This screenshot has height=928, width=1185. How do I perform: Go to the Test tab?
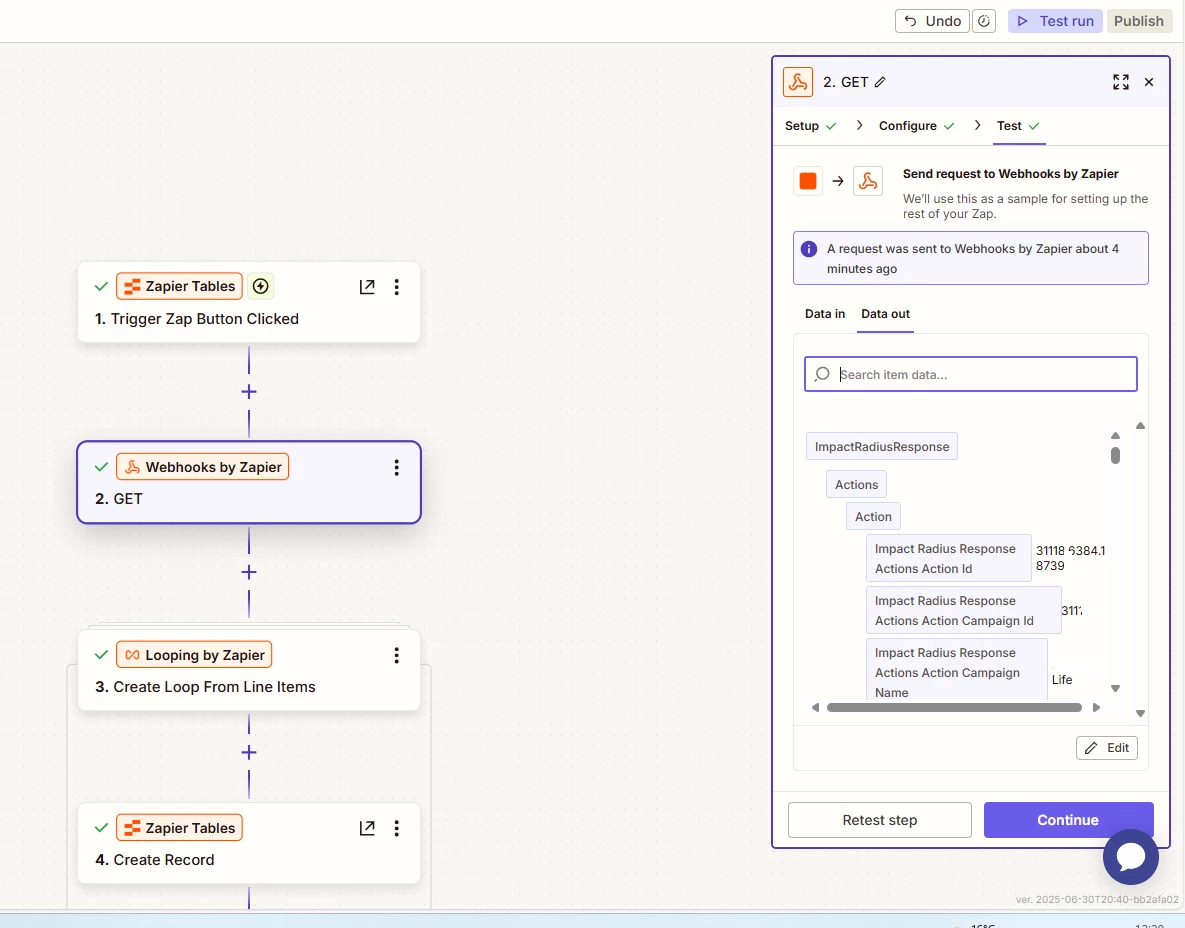[1018, 125]
